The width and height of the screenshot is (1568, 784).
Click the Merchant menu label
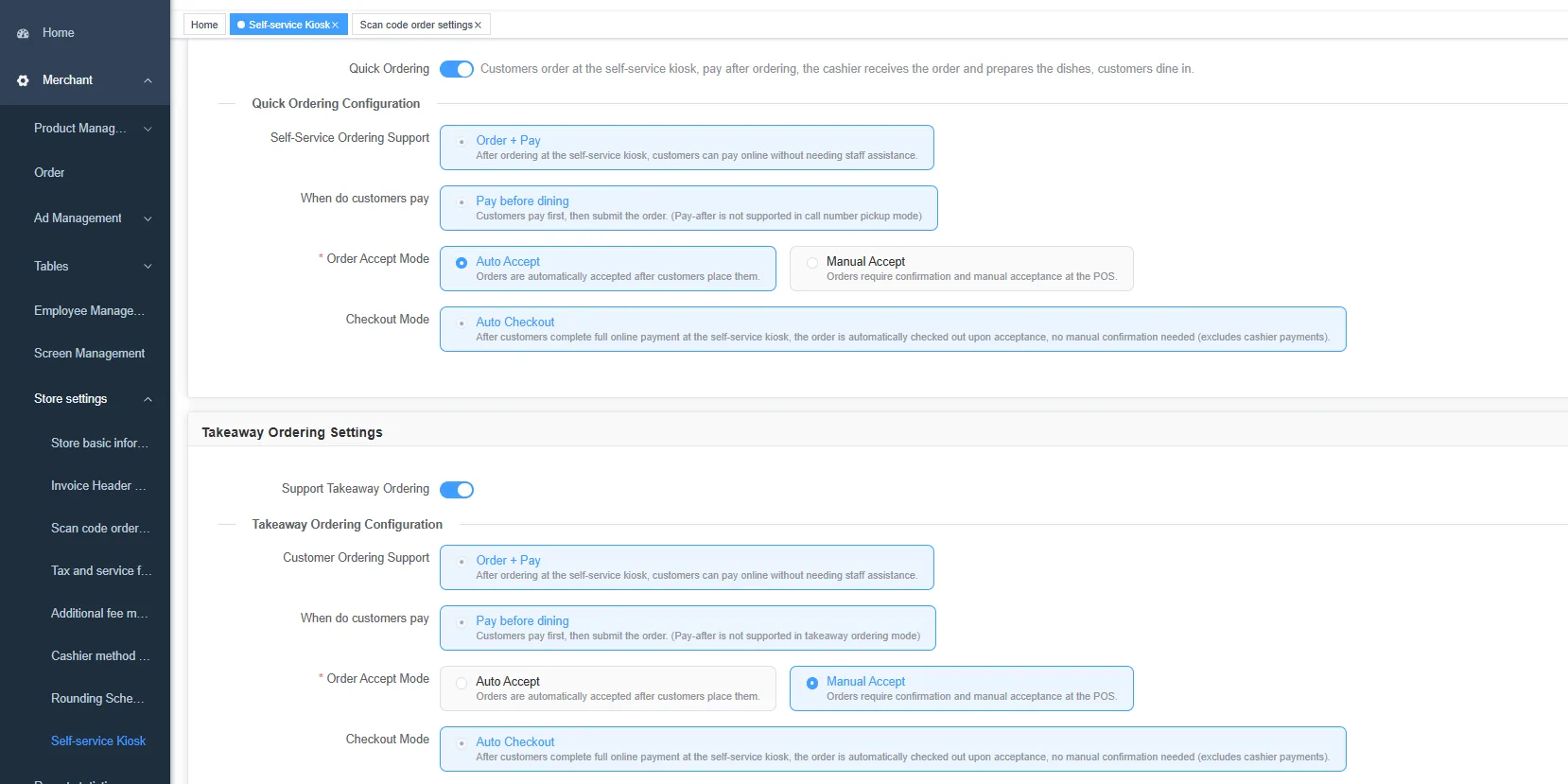(67, 80)
